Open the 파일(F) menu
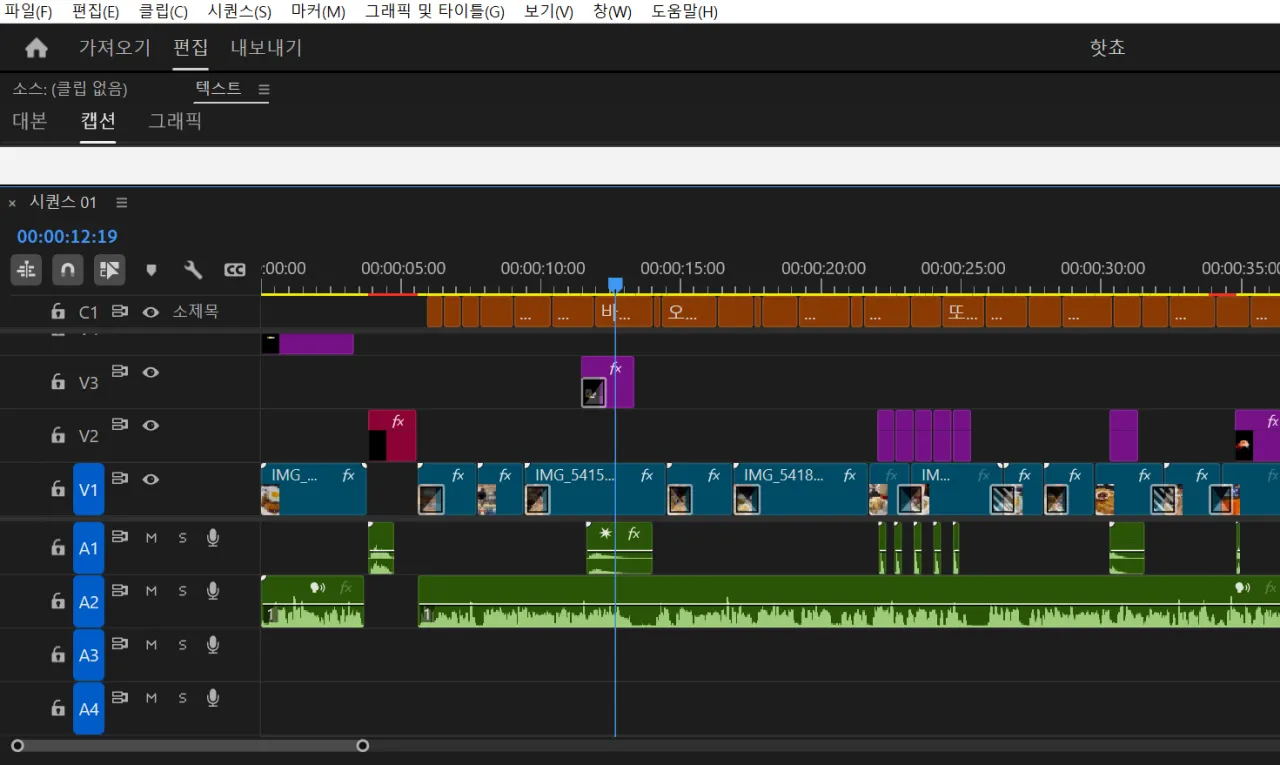Screen dimensions: 1280x765 pos(28,12)
